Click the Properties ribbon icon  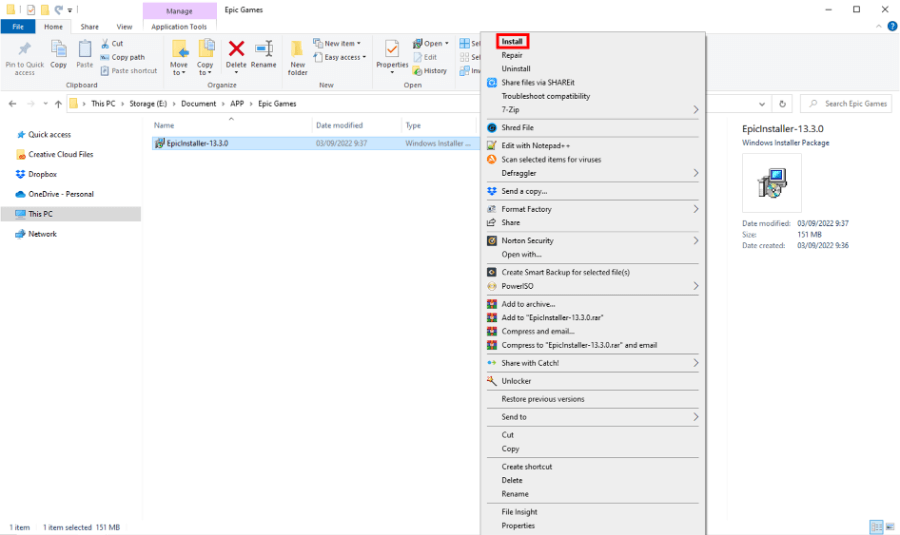click(x=392, y=49)
